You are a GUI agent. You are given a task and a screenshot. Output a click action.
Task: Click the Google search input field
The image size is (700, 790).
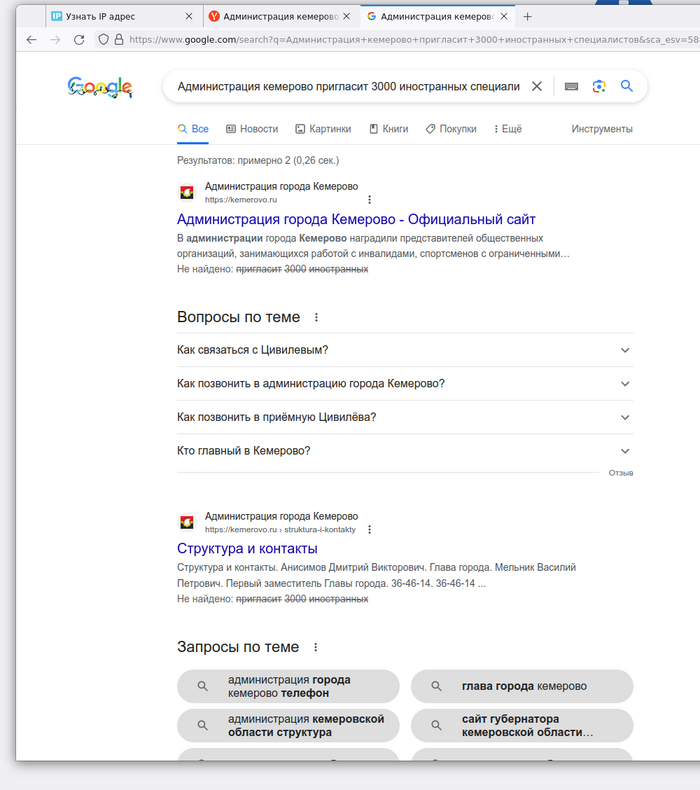click(x=348, y=87)
